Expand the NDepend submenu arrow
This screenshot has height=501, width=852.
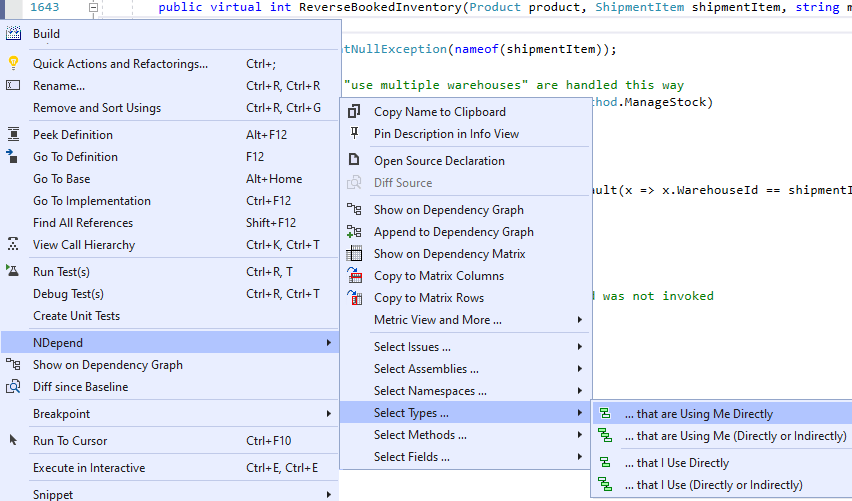(328, 342)
